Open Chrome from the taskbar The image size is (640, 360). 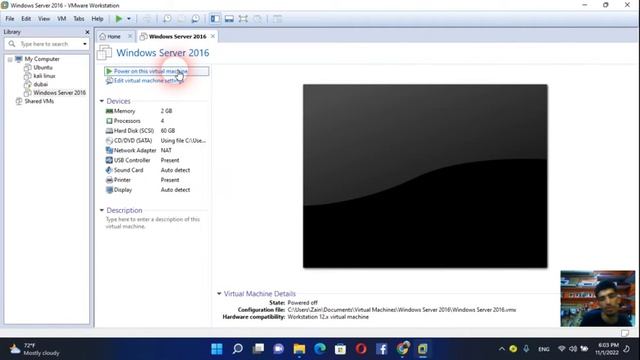click(402, 348)
